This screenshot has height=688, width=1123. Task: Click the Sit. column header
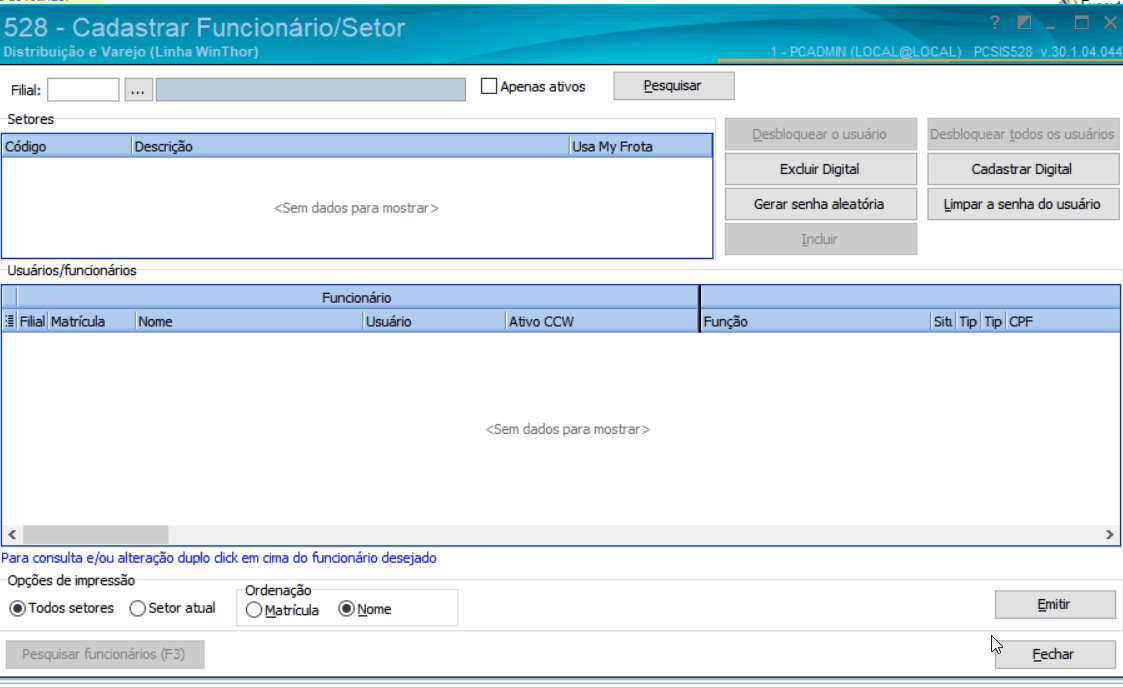[x=943, y=321]
